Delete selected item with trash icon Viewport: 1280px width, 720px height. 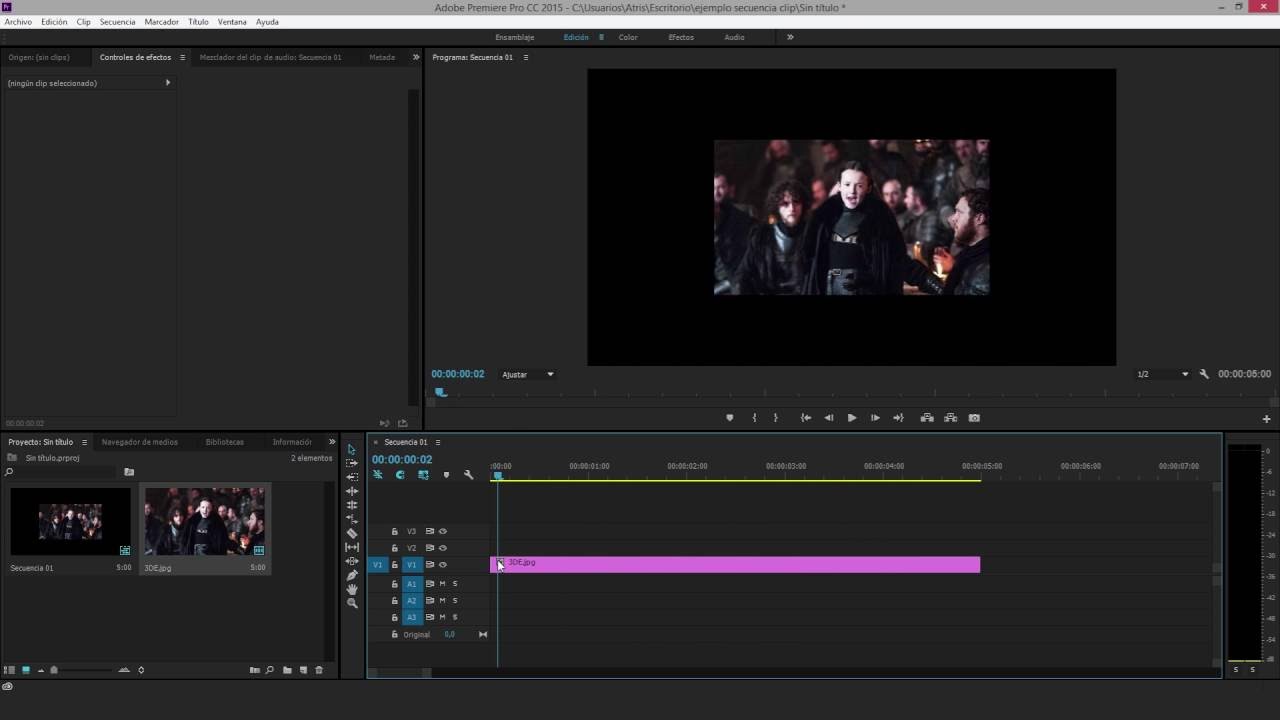(319, 670)
